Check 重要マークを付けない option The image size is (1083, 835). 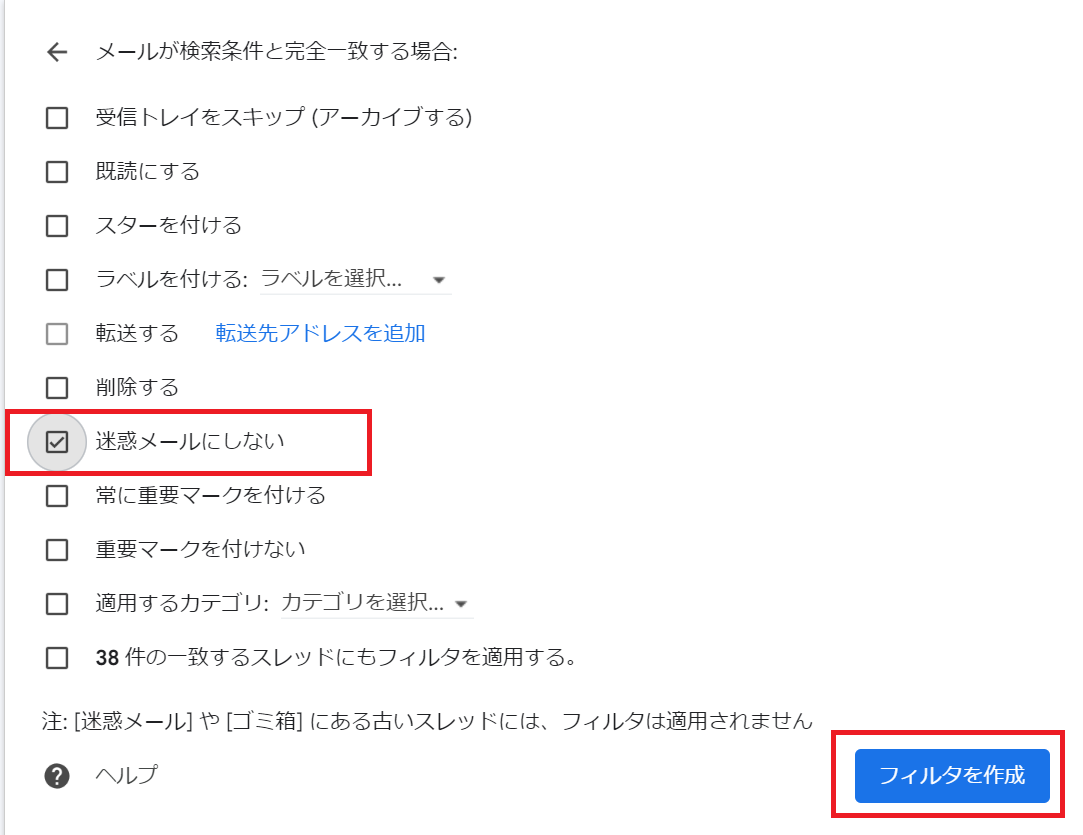tap(57, 550)
